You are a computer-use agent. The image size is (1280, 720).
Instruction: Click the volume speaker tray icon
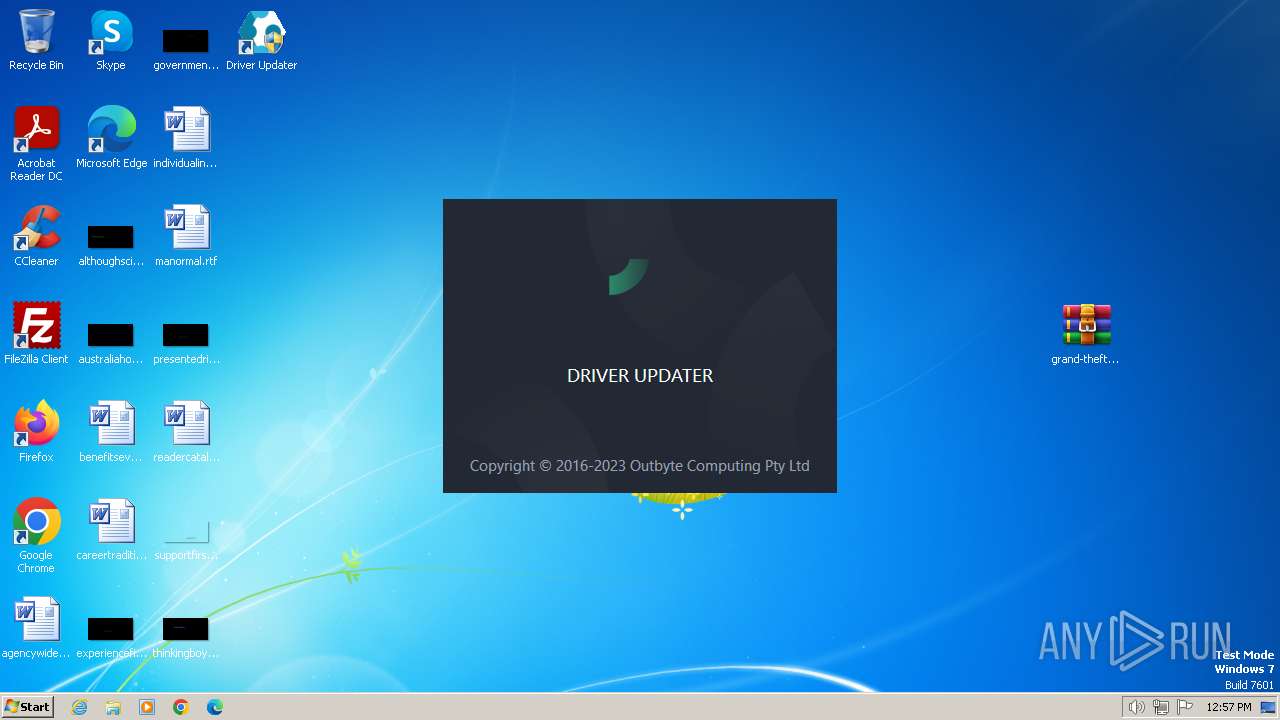point(1136,707)
